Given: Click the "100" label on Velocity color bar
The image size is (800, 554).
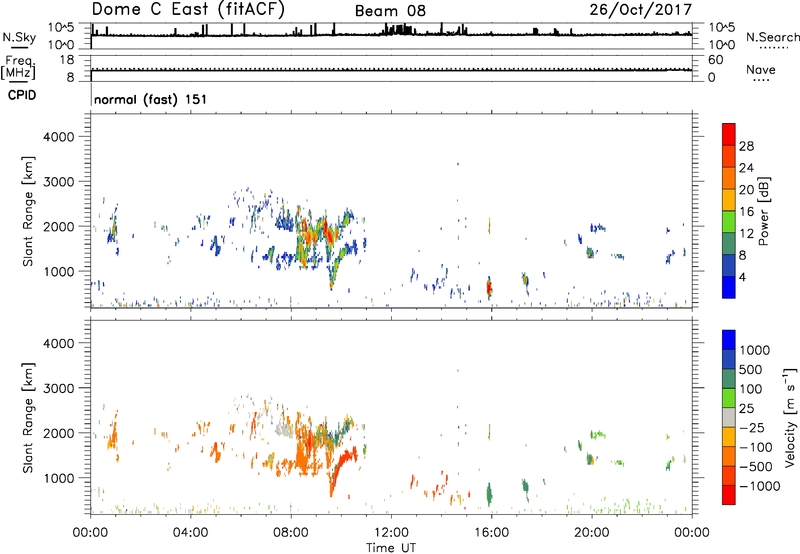Looking at the screenshot, I should click(750, 389).
